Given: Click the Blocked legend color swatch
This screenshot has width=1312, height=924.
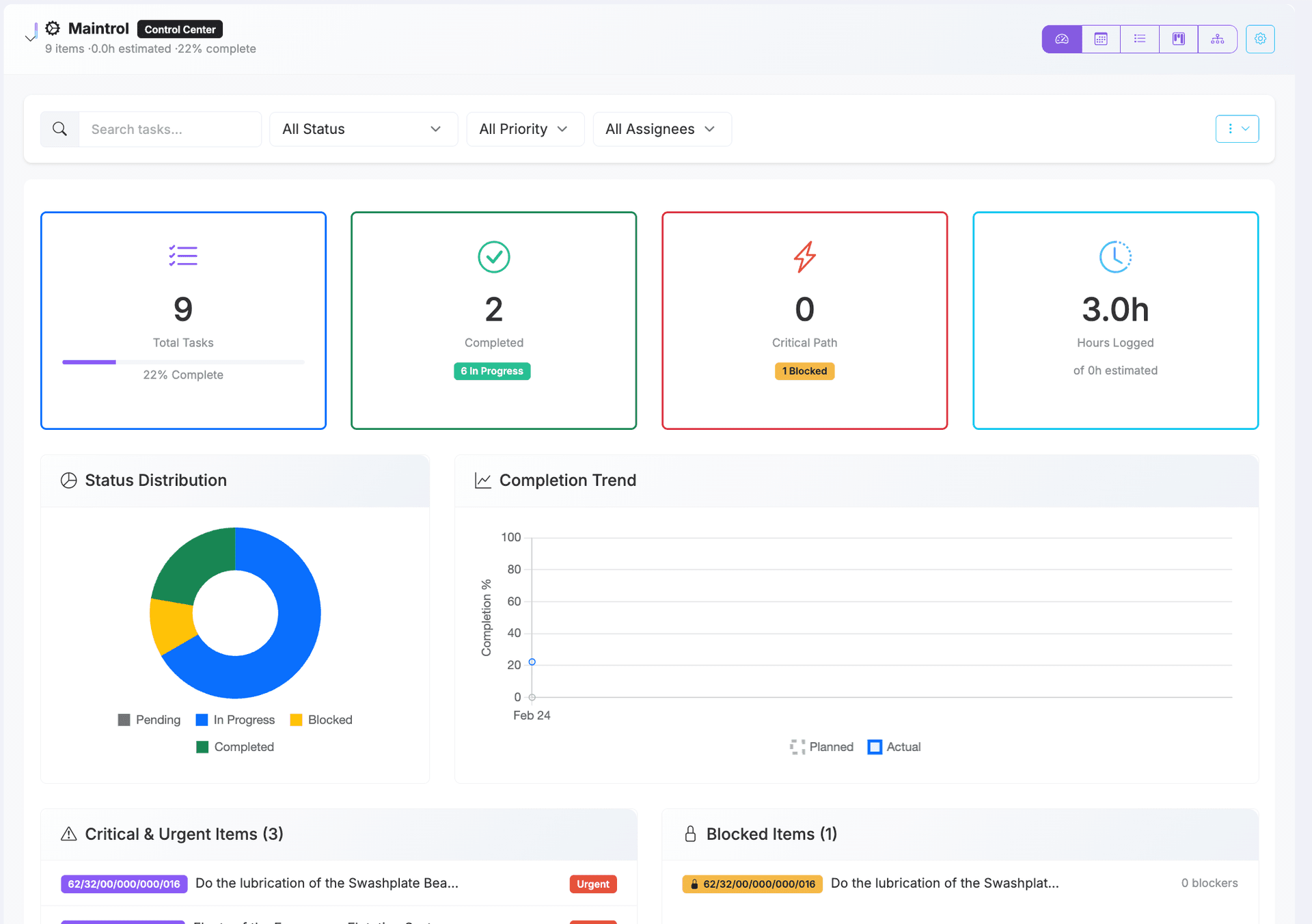Looking at the screenshot, I should coord(296,720).
